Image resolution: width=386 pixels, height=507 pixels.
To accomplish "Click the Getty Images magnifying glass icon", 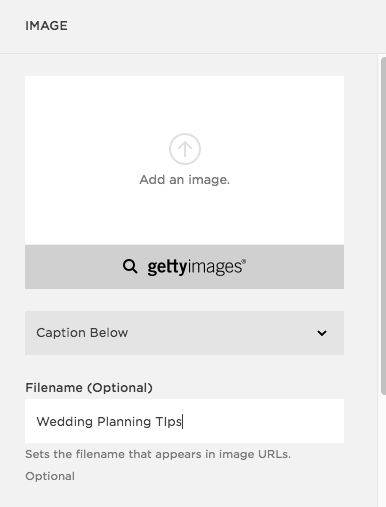I will pyautogui.click(x=130, y=267).
